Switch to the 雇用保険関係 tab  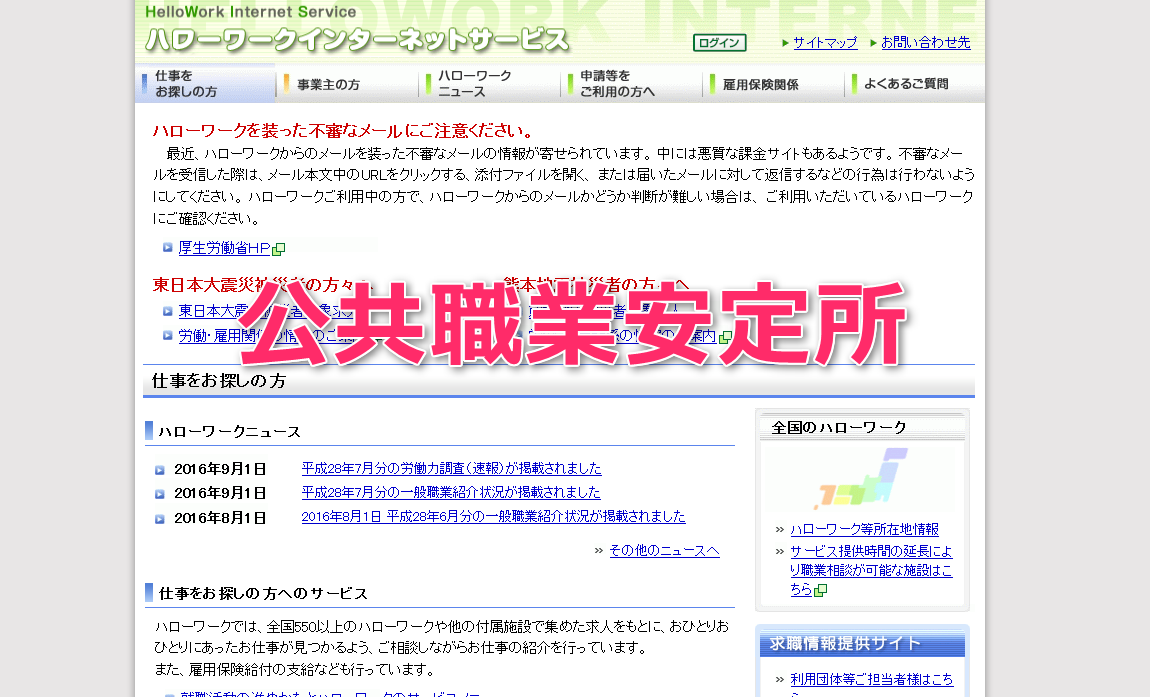772,84
